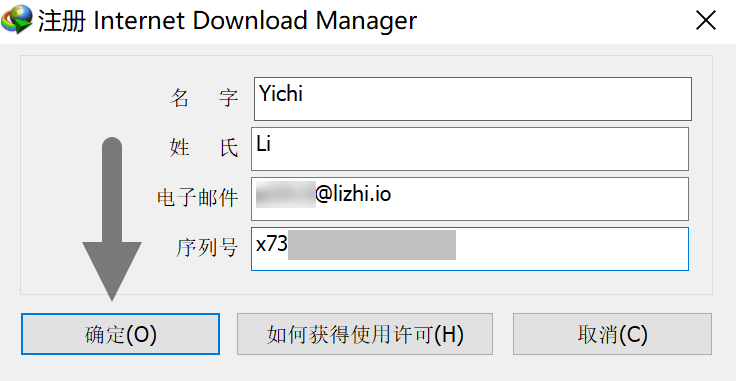The height and width of the screenshot is (381, 736).
Task: Cancel with the 取消(C) button
Action: 612,334
